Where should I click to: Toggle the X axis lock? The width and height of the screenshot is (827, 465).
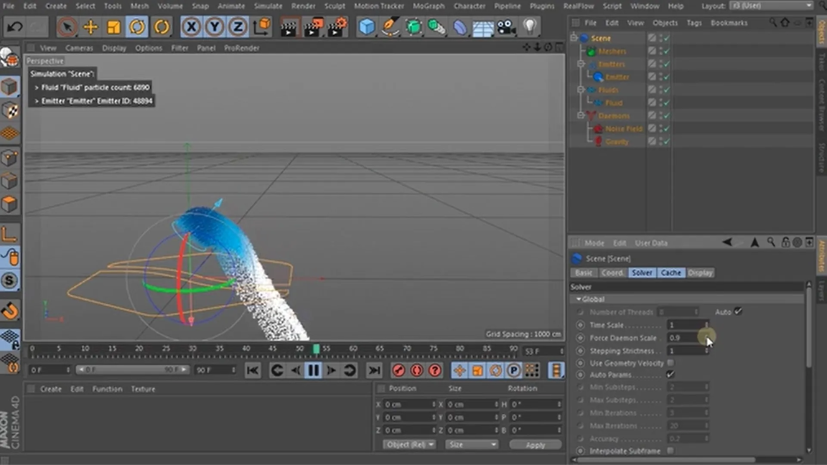(191, 27)
